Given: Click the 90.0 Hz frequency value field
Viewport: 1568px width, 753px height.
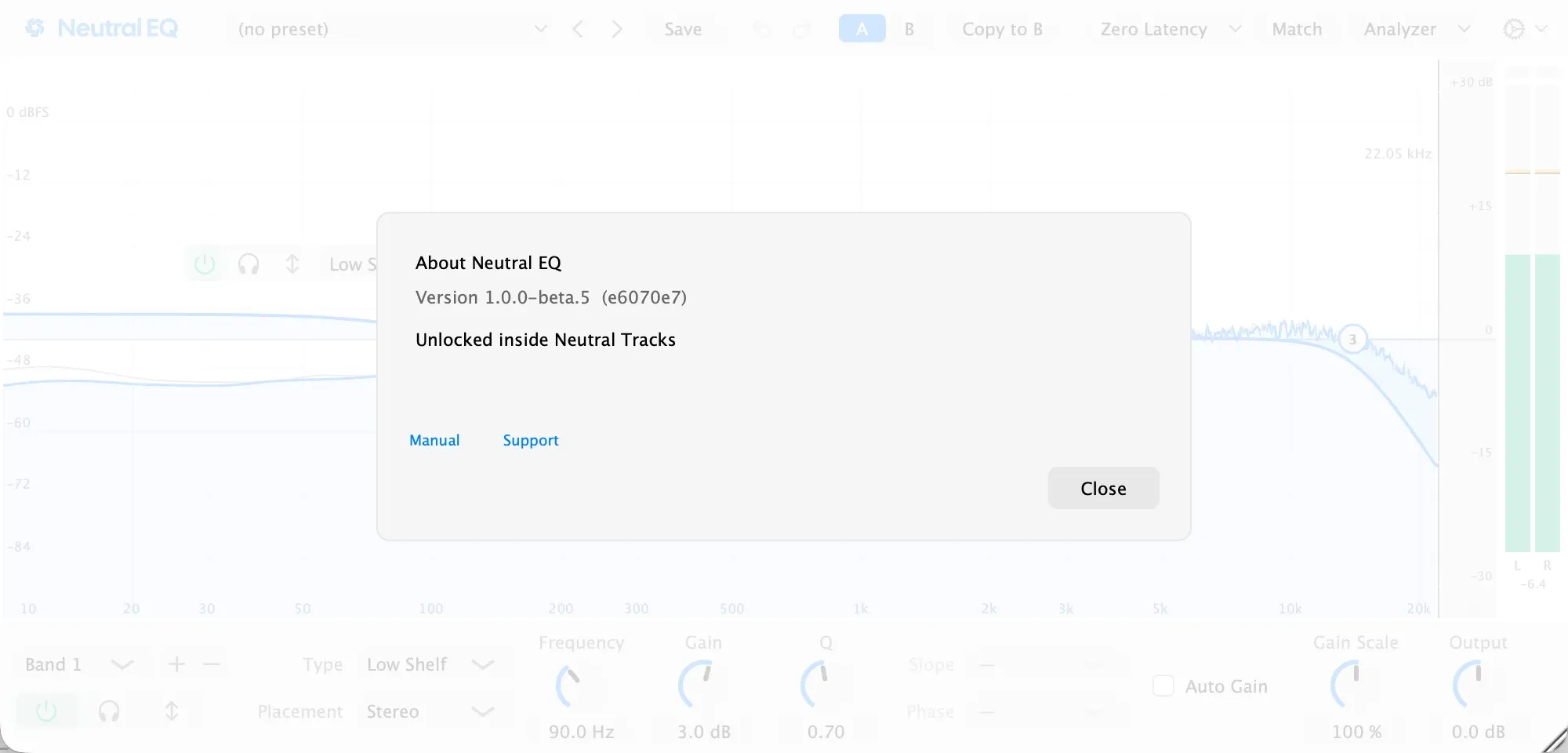Looking at the screenshot, I should click(x=582, y=732).
